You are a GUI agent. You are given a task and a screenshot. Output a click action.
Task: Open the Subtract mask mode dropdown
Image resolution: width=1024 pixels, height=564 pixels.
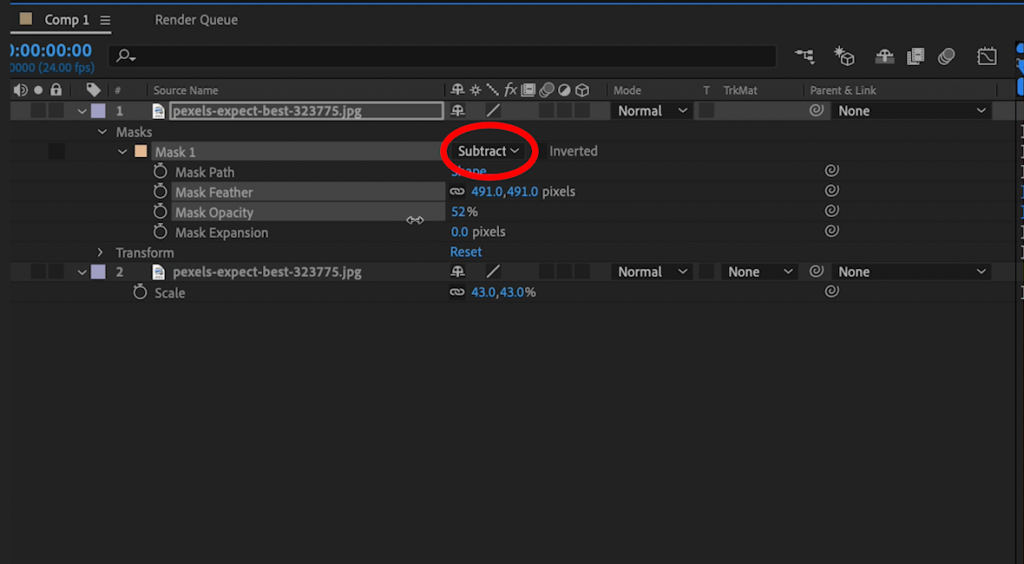click(x=488, y=151)
